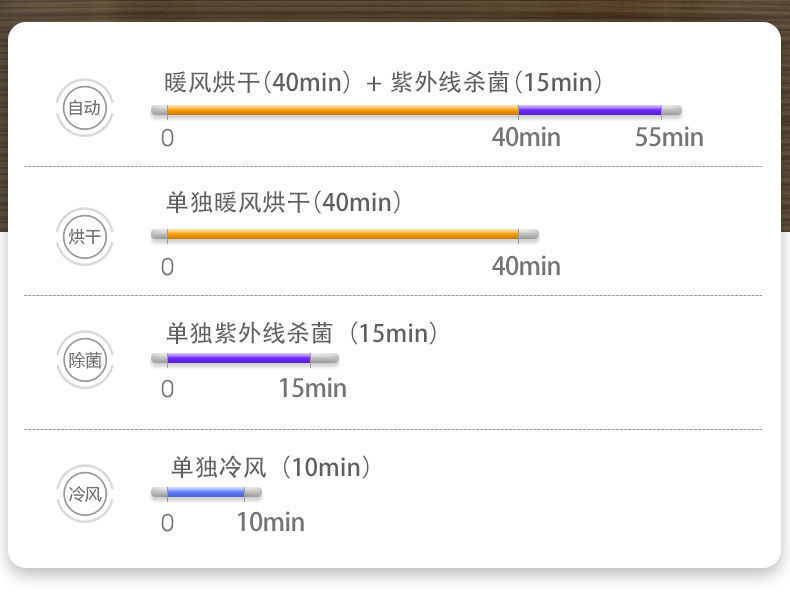The width and height of the screenshot is (790, 614).
Task: Click the 40min label under the auto bar
Action: [526, 137]
